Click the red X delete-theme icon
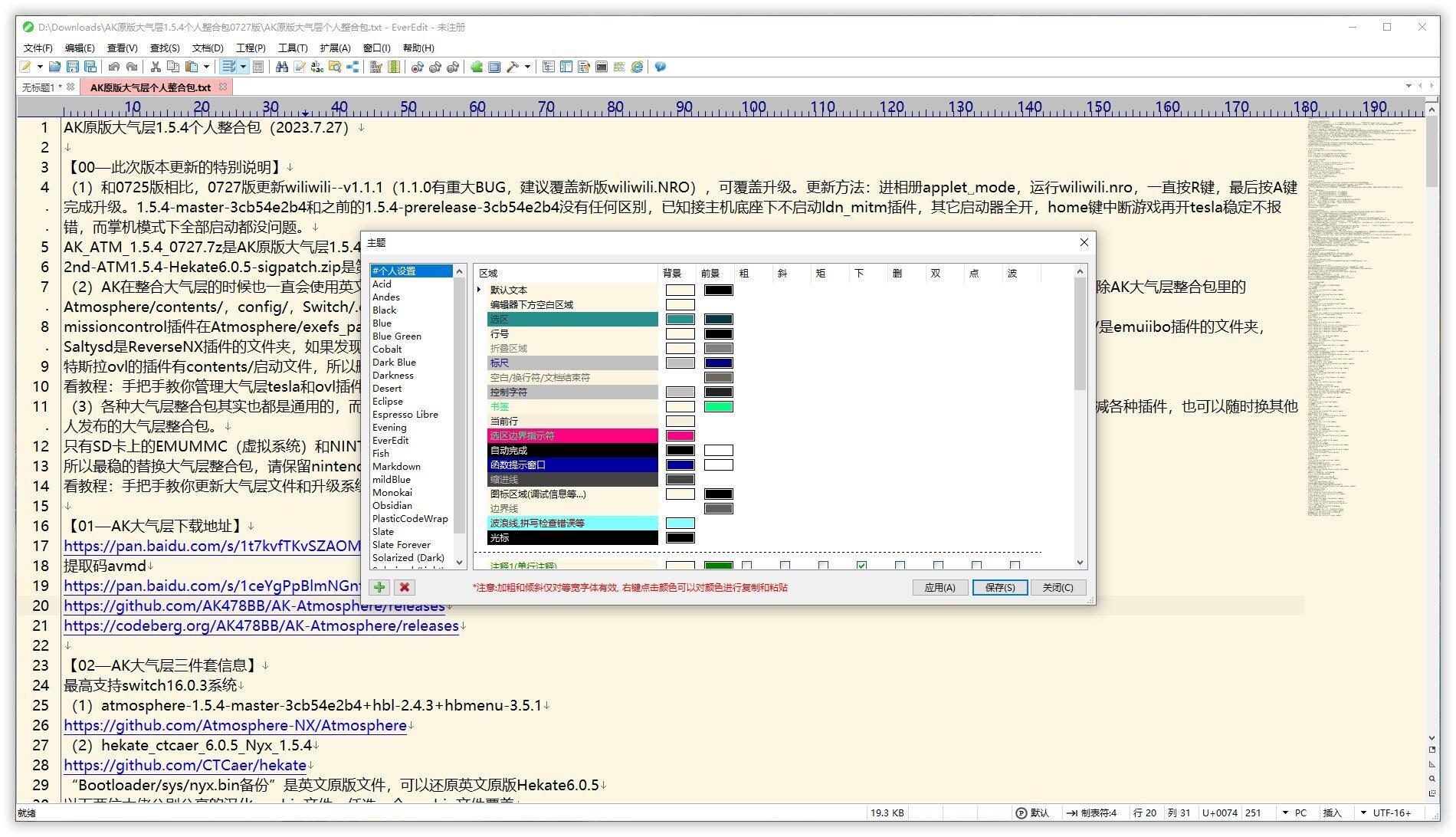 [405, 587]
